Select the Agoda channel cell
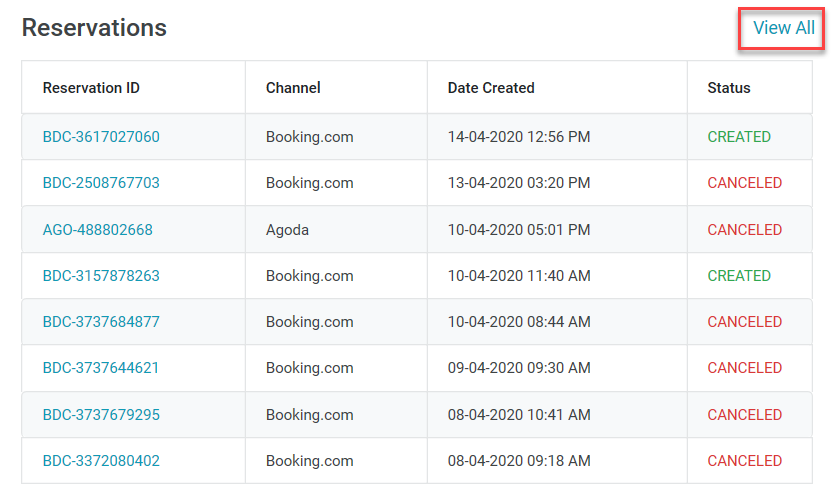 pyautogui.click(x=287, y=230)
